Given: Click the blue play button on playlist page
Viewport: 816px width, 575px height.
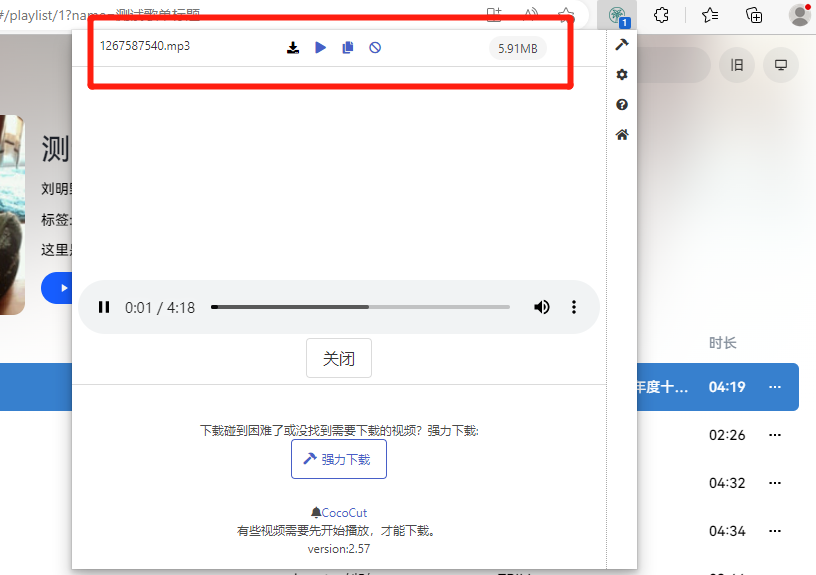Looking at the screenshot, I should point(57,288).
